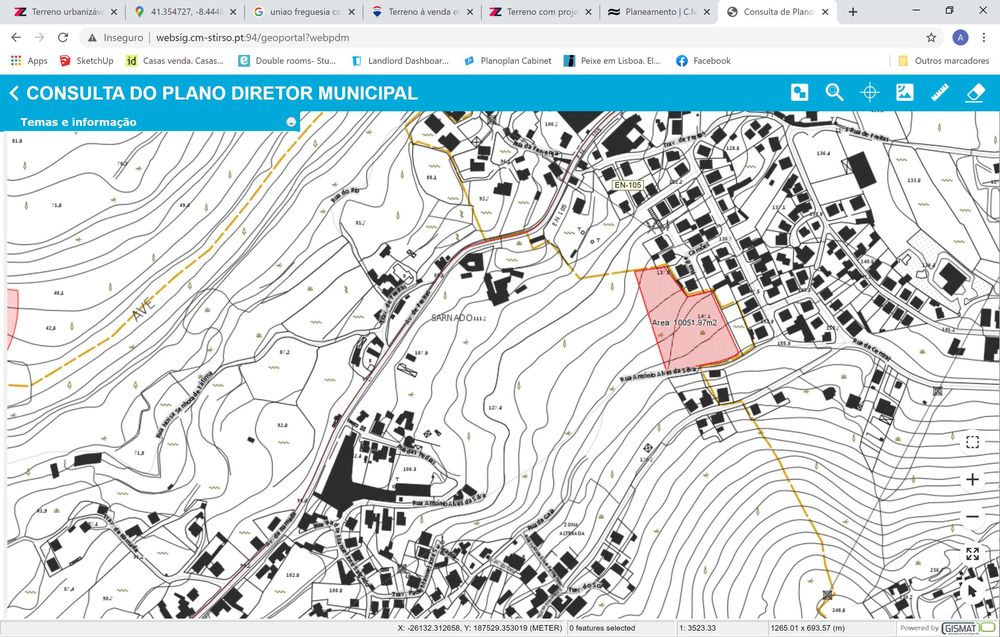This screenshot has height=637, width=1000.
Task: Switch to the Terreno à venda tab
Action: (x=422, y=11)
